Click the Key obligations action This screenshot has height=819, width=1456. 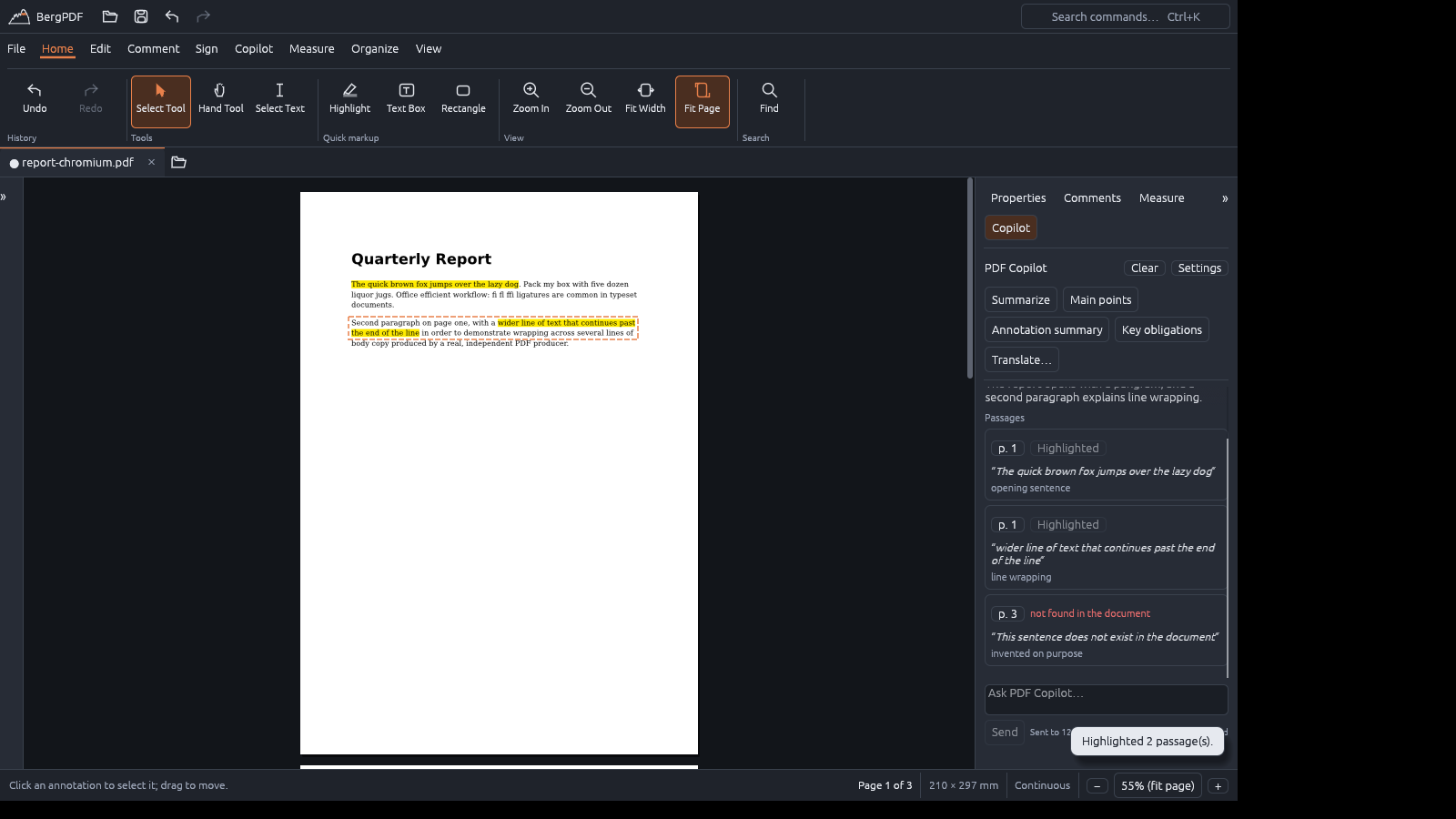pyautogui.click(x=1162, y=330)
